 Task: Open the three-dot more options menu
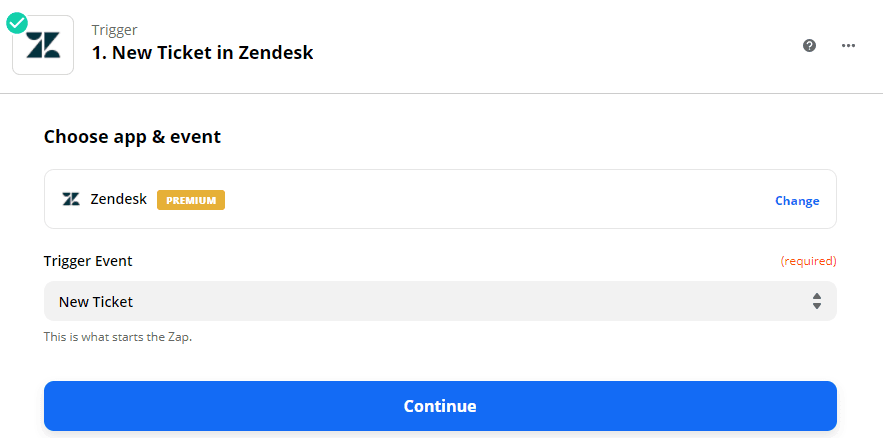[848, 45]
